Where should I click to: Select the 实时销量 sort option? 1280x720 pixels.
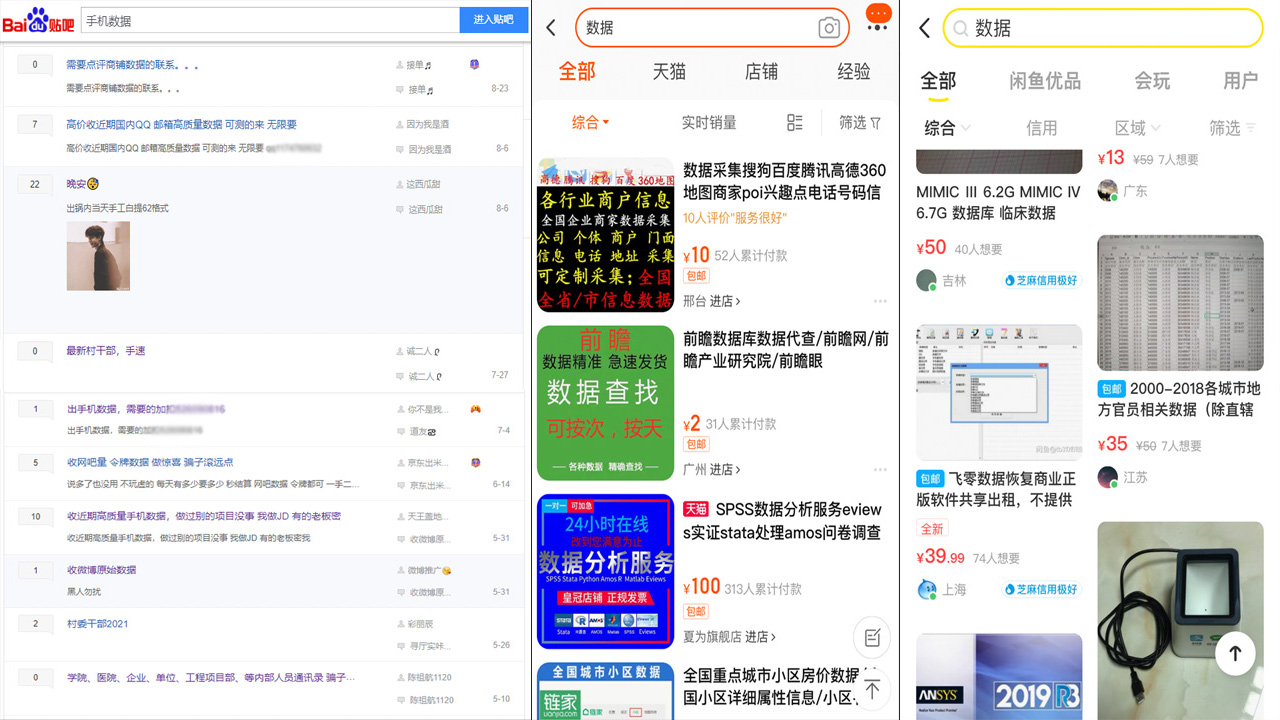709,122
